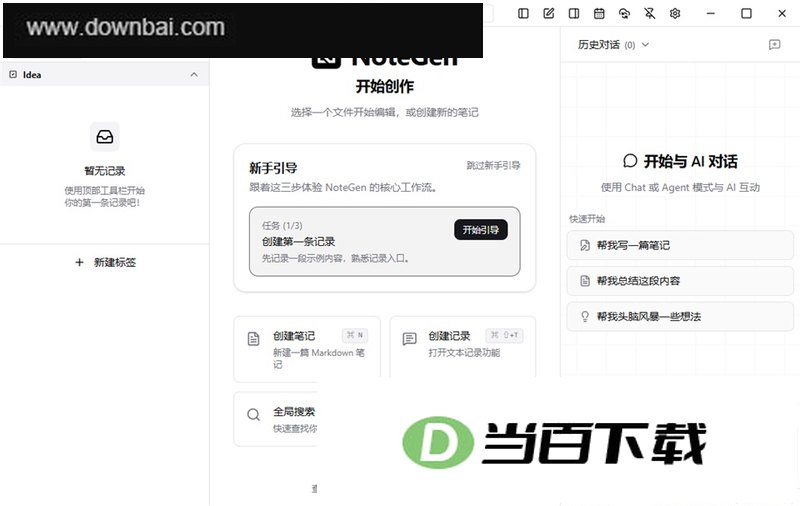
Task: Select the 创建第一条记录 task card
Action: 385,241
